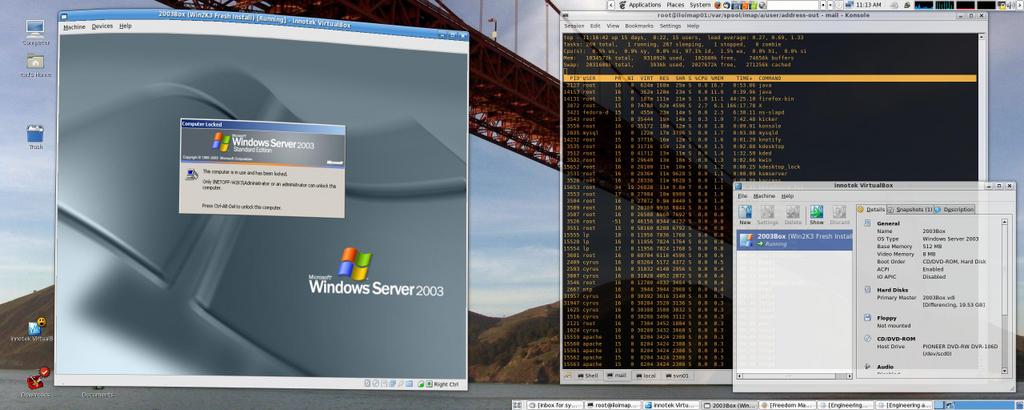Open the Places menu in top panel
The height and width of the screenshot is (410, 1024).
click(x=675, y=5)
